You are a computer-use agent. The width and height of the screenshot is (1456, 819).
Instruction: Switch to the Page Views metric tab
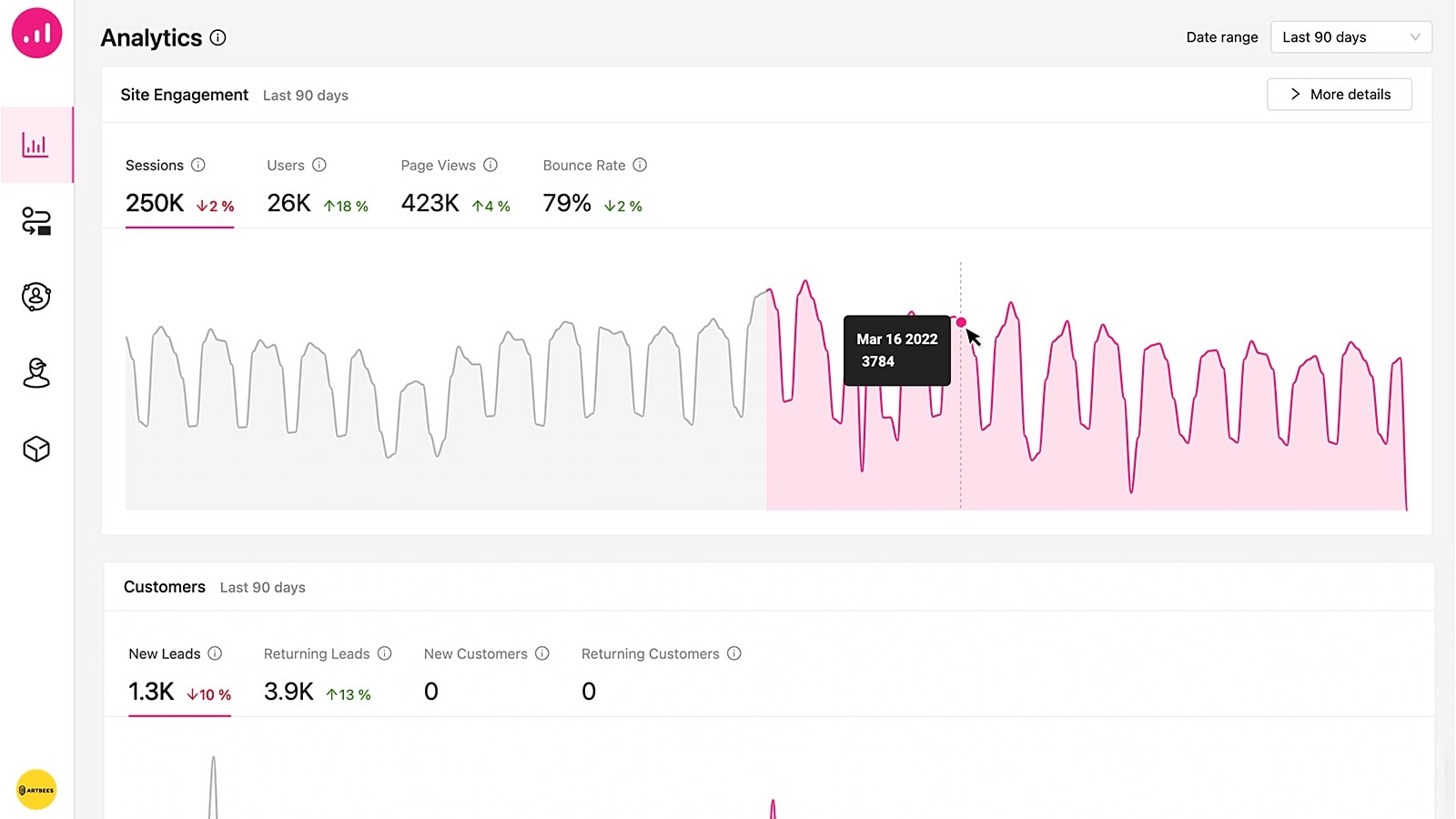point(455,188)
